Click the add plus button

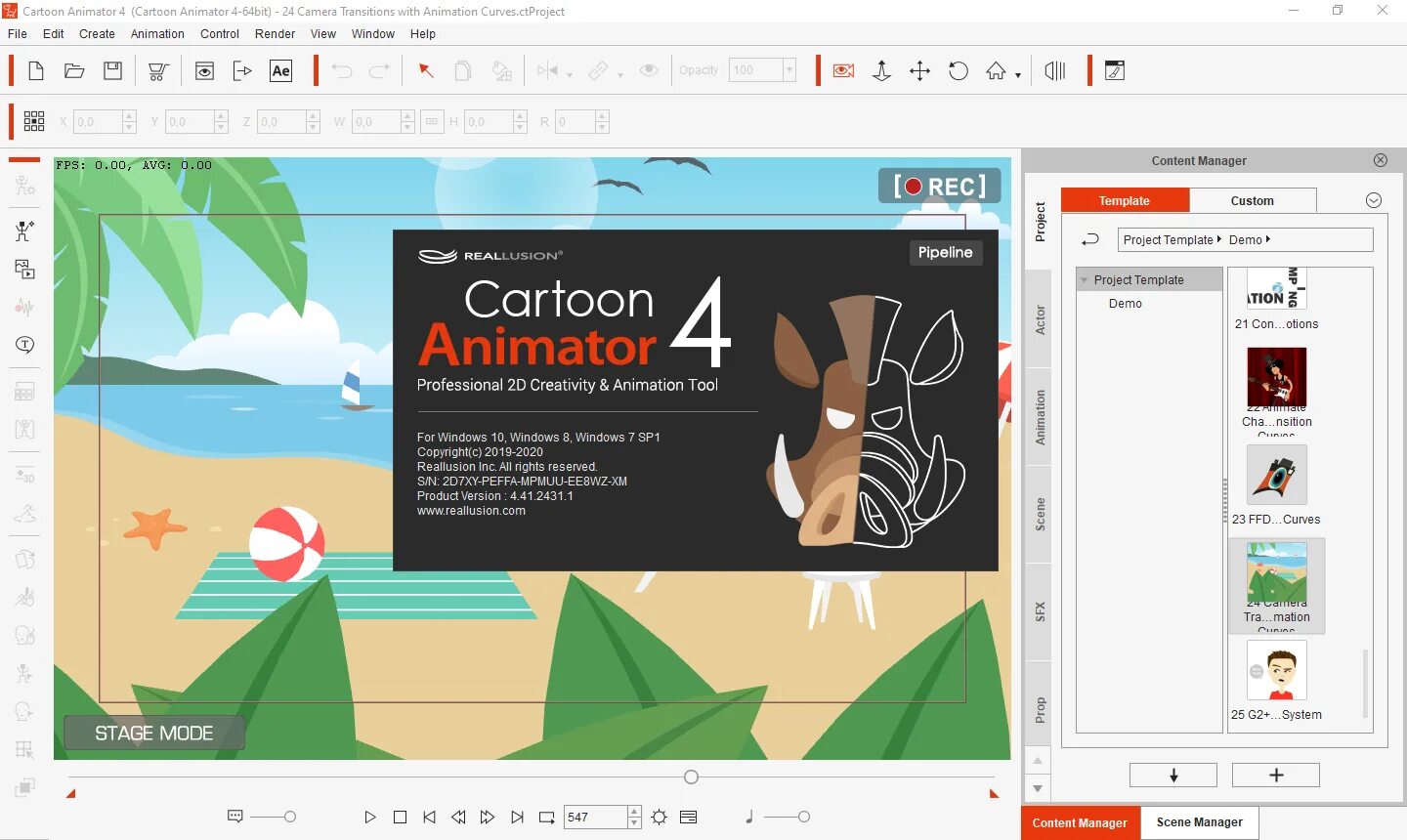click(1276, 775)
